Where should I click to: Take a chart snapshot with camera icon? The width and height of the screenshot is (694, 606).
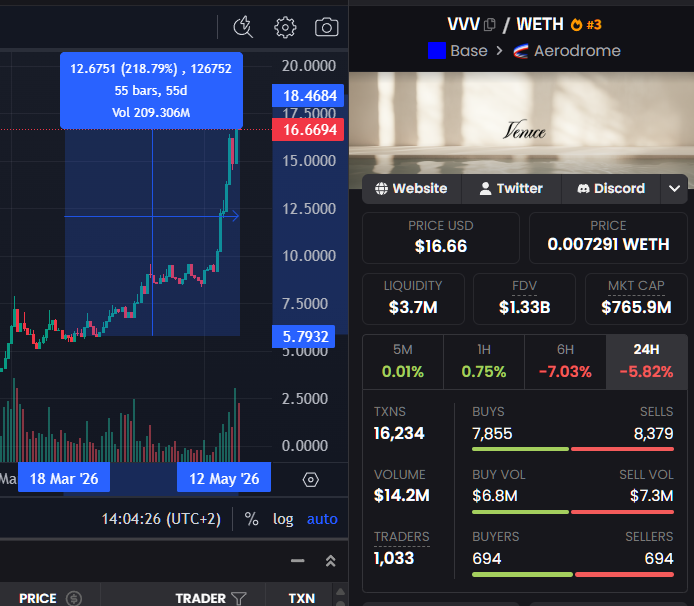327,27
